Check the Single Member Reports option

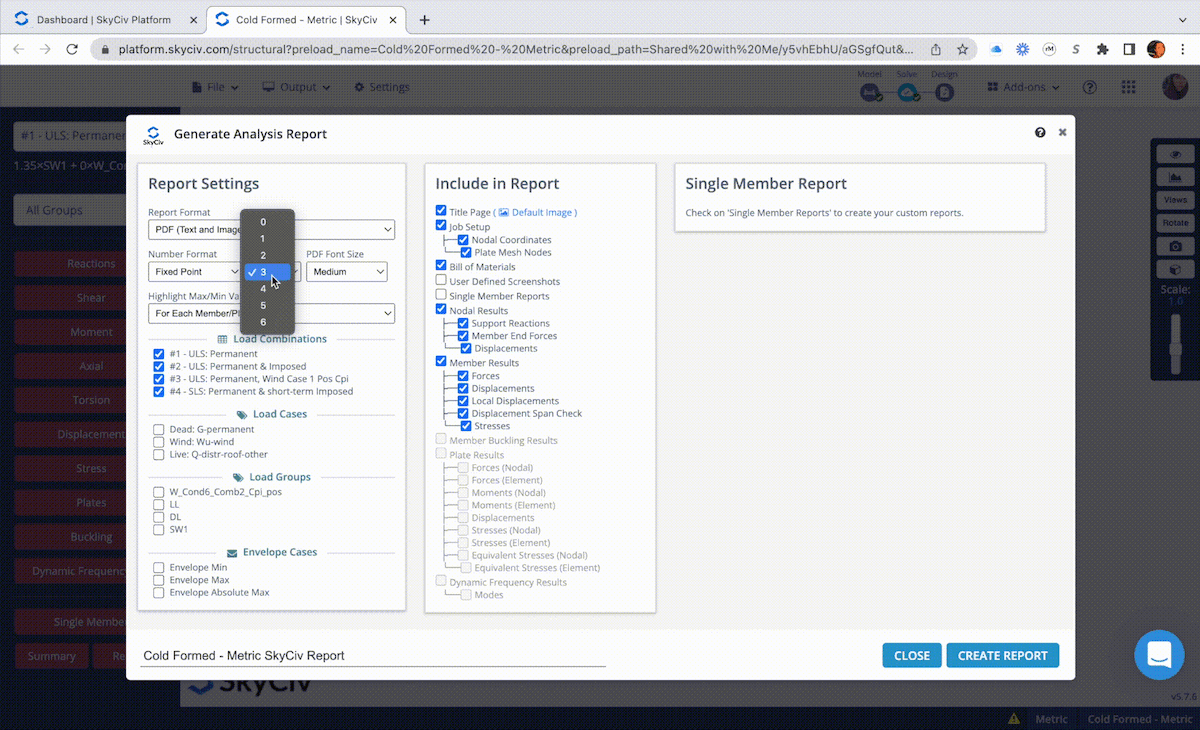coord(441,296)
